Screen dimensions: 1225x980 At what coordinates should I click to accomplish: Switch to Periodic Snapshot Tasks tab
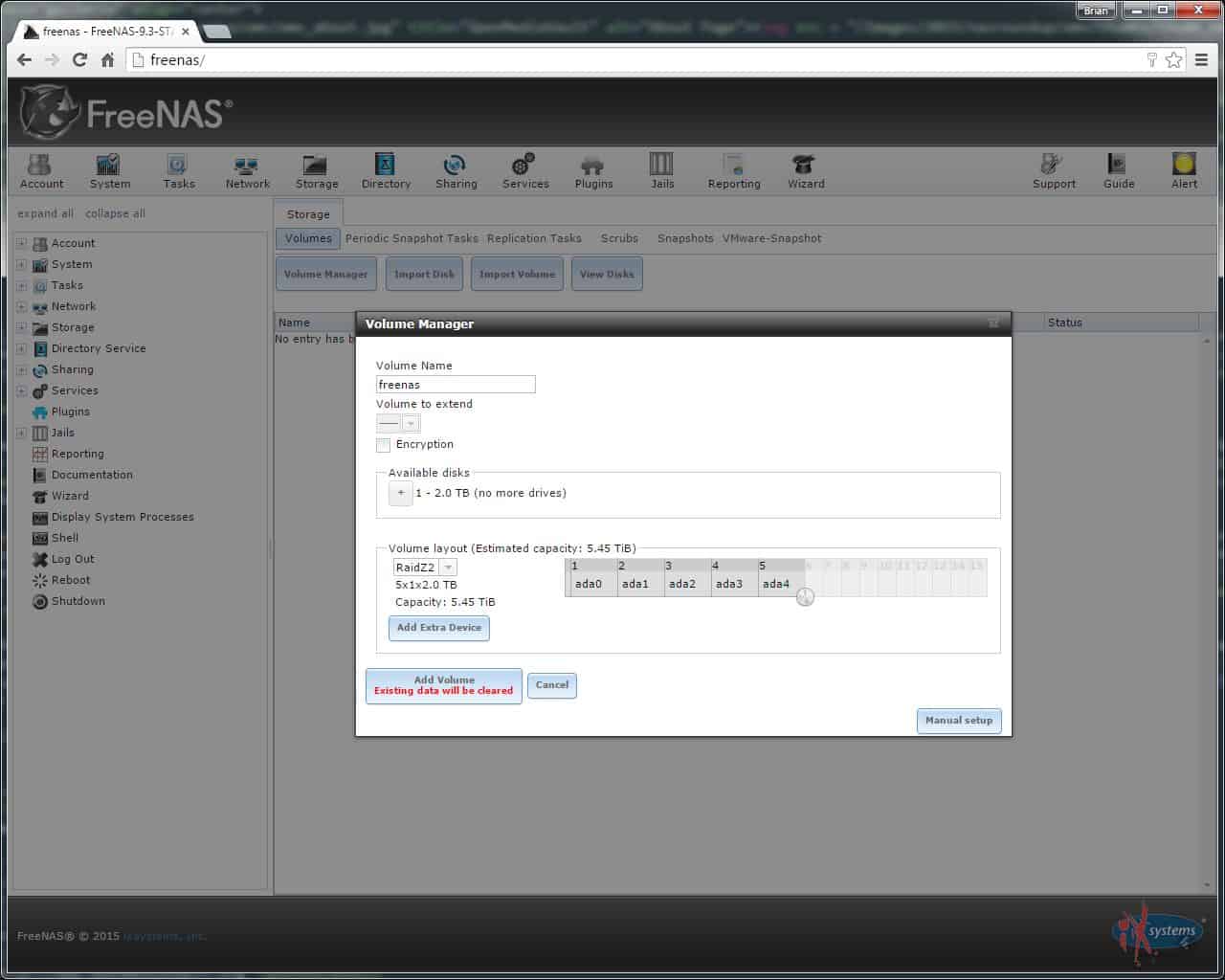tap(412, 238)
